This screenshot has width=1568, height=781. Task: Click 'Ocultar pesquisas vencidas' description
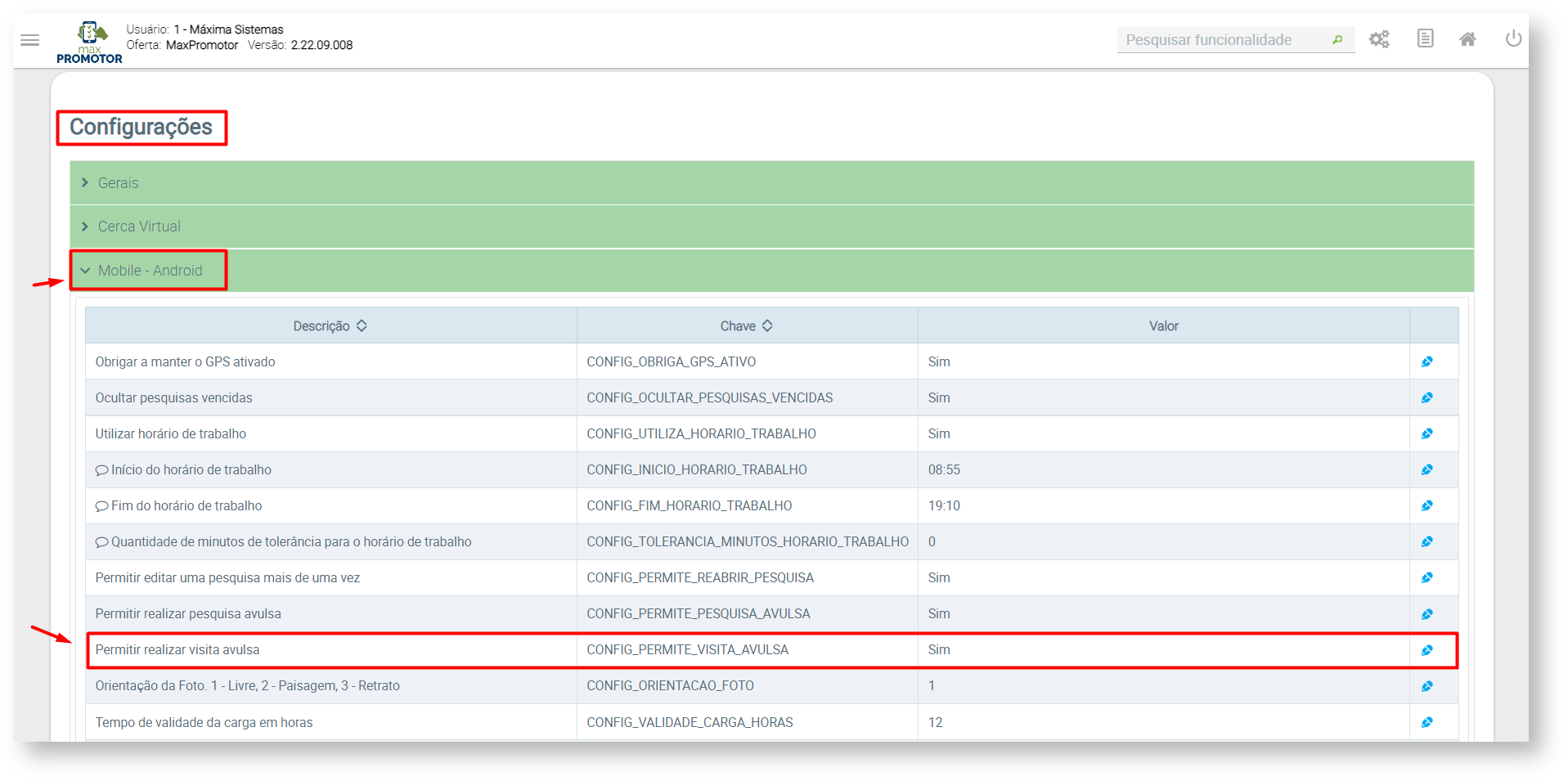pos(173,397)
